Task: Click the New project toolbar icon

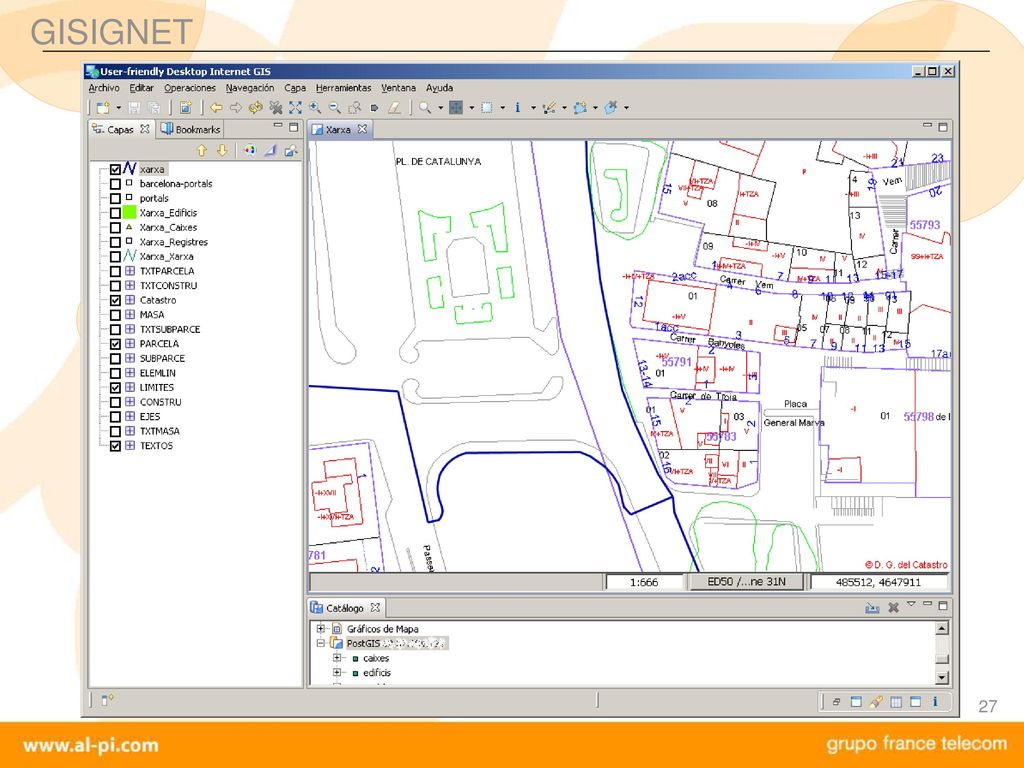Action: click(103, 108)
